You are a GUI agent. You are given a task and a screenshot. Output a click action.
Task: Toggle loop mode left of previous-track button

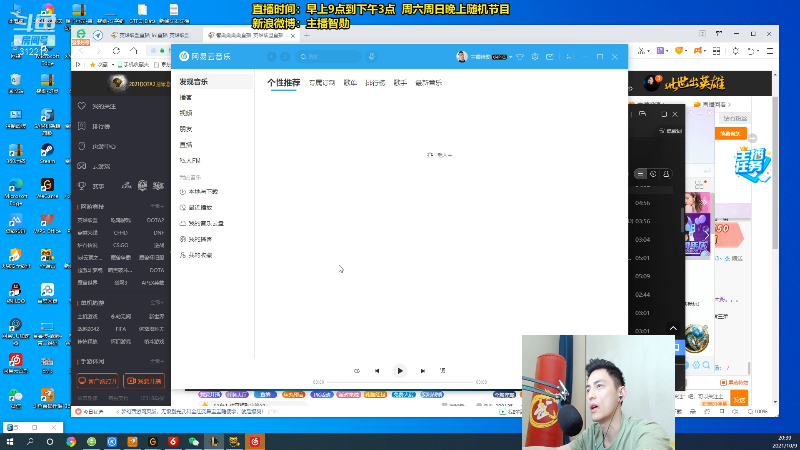(357, 371)
